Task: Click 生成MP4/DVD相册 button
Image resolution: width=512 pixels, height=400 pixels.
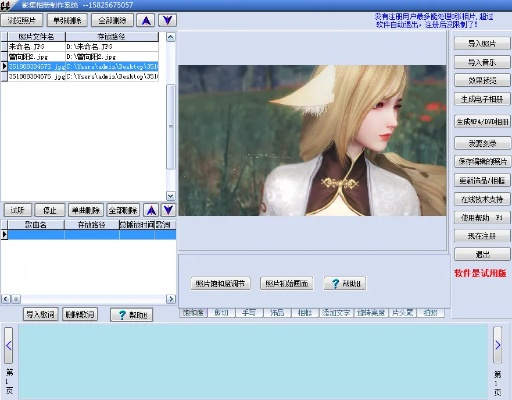Action: click(x=482, y=121)
